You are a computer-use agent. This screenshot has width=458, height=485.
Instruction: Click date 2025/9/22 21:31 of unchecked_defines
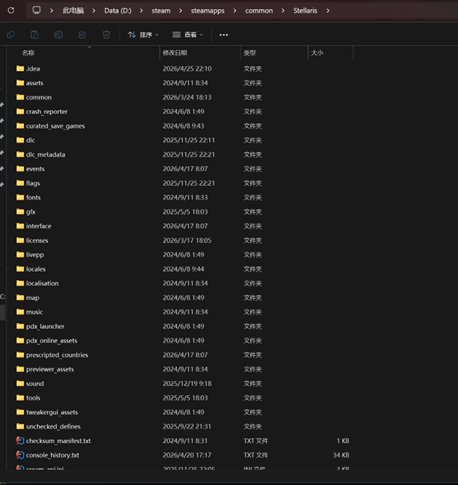[187, 426]
